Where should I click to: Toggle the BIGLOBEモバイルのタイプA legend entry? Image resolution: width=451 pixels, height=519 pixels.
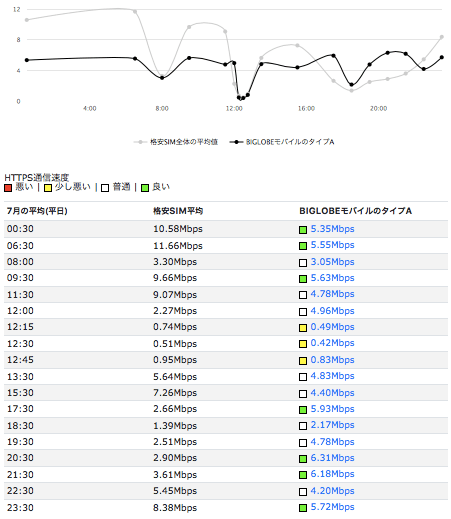click(x=282, y=142)
